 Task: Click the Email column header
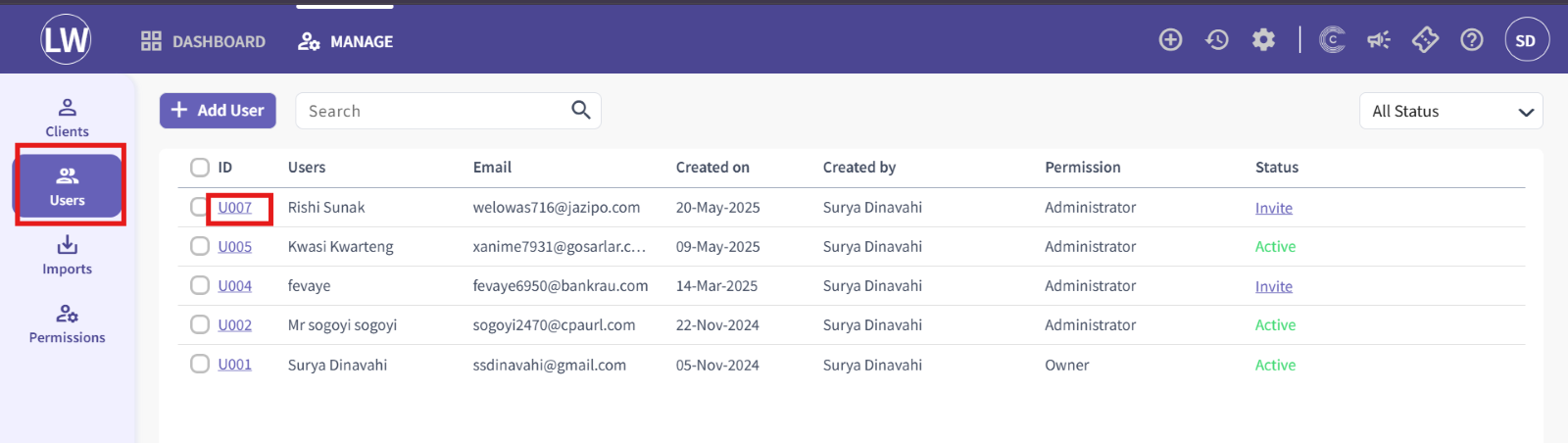(492, 168)
